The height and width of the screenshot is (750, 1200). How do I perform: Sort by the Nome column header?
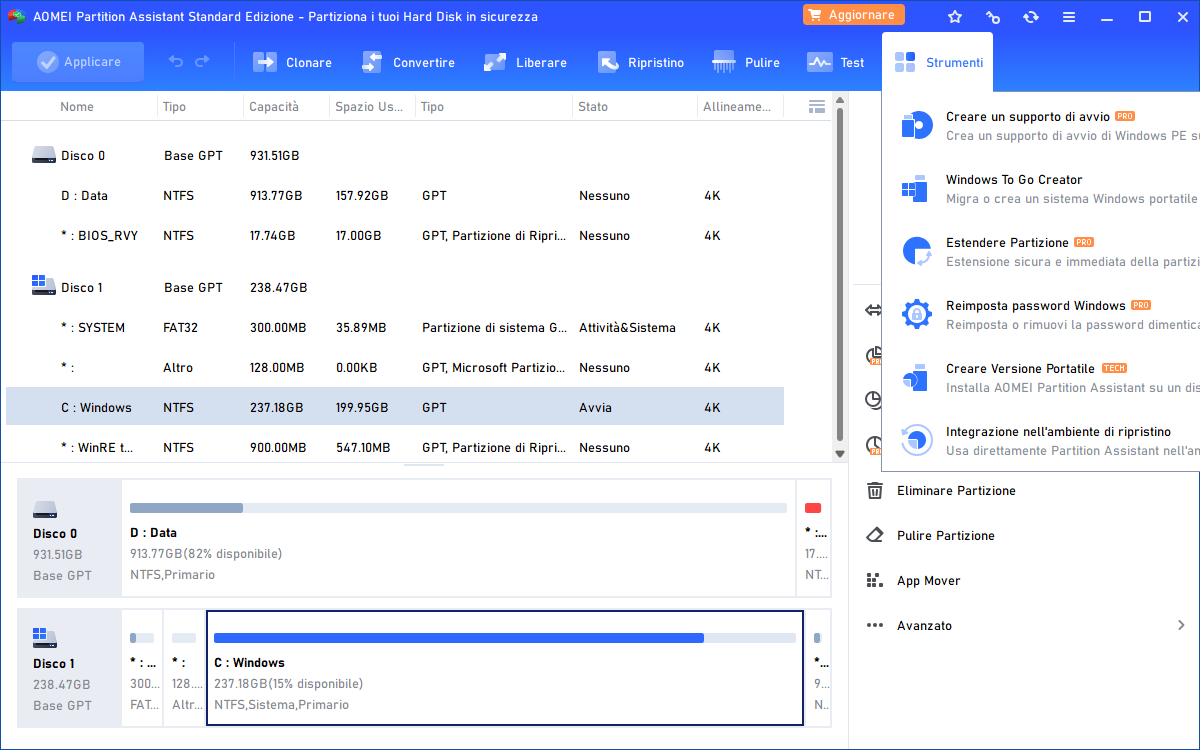click(x=77, y=107)
